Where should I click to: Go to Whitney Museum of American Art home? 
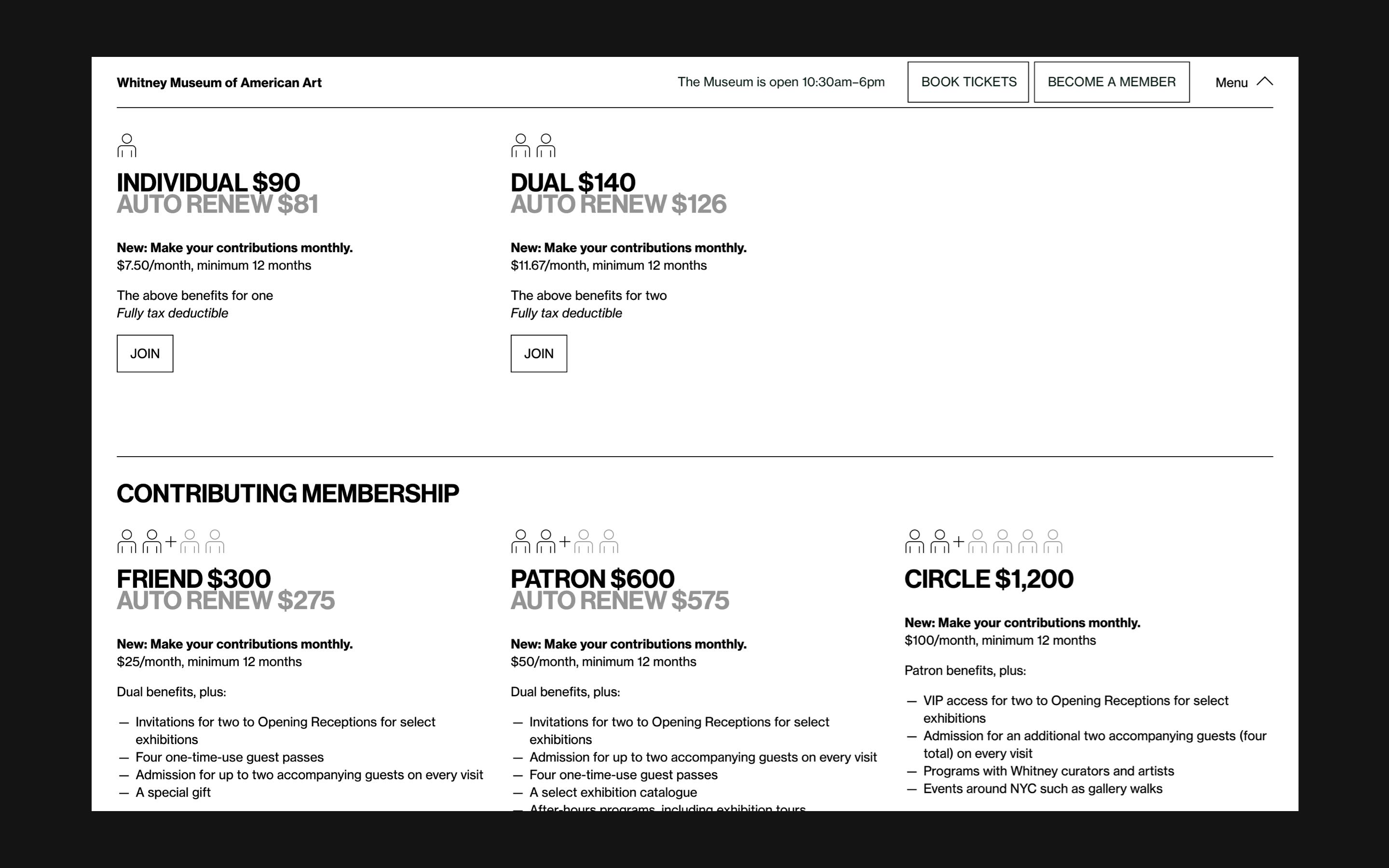[x=218, y=82]
